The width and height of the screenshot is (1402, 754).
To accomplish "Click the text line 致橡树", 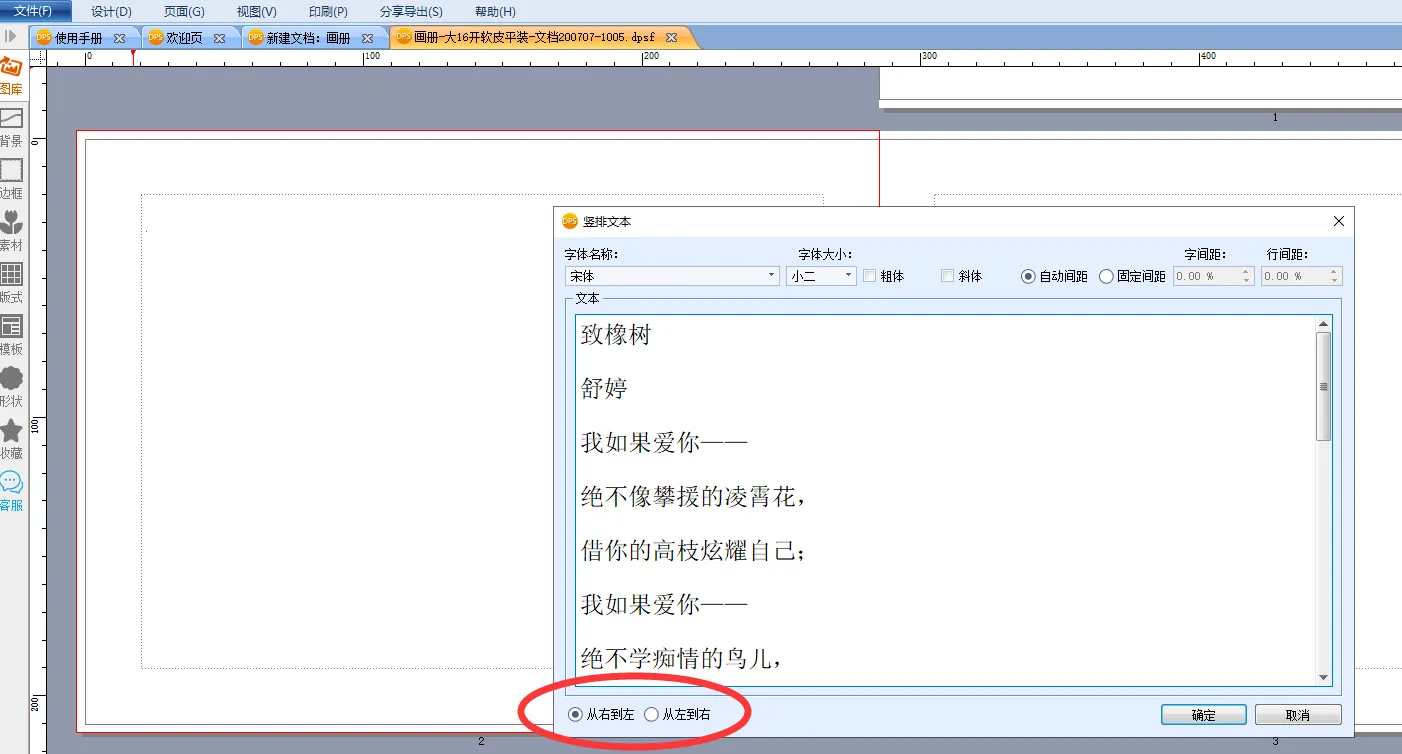I will (616, 335).
